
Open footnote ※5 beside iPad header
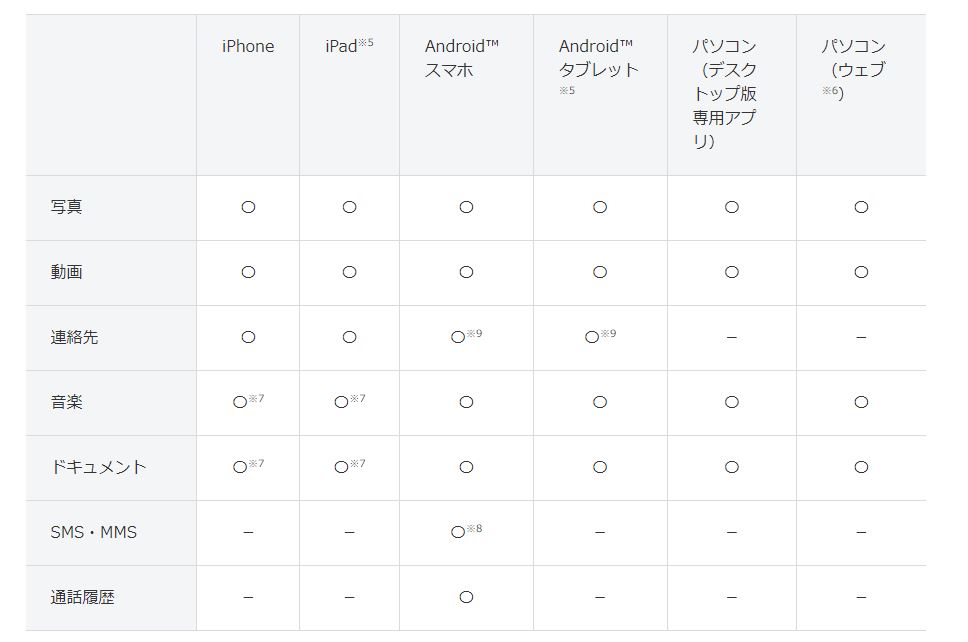click(366, 43)
